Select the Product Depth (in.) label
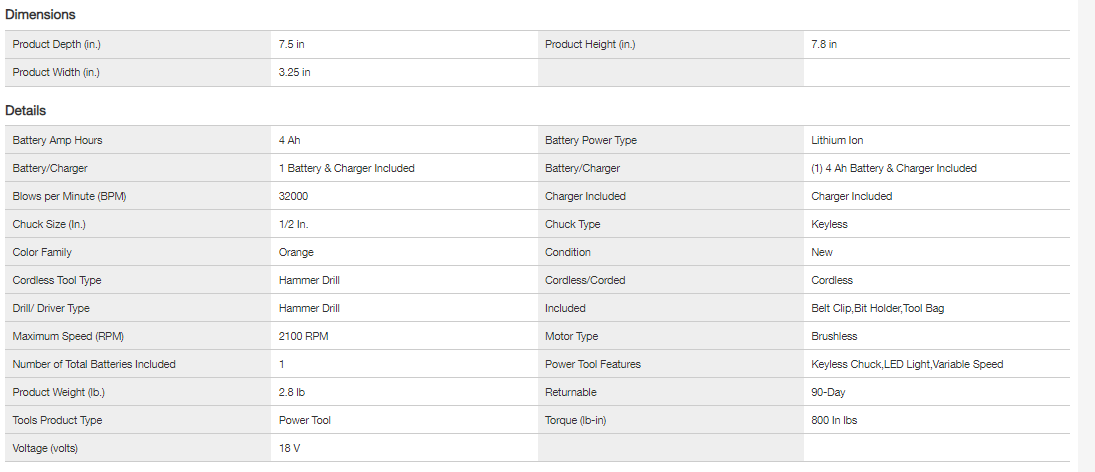This screenshot has width=1095, height=472. tap(56, 44)
